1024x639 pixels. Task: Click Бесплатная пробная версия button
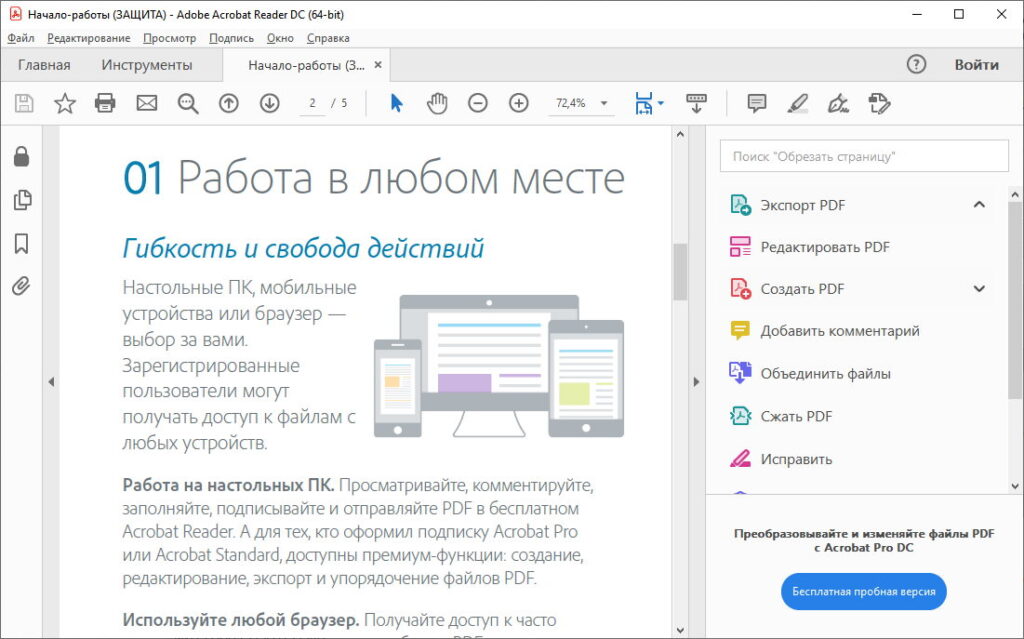[863, 591]
